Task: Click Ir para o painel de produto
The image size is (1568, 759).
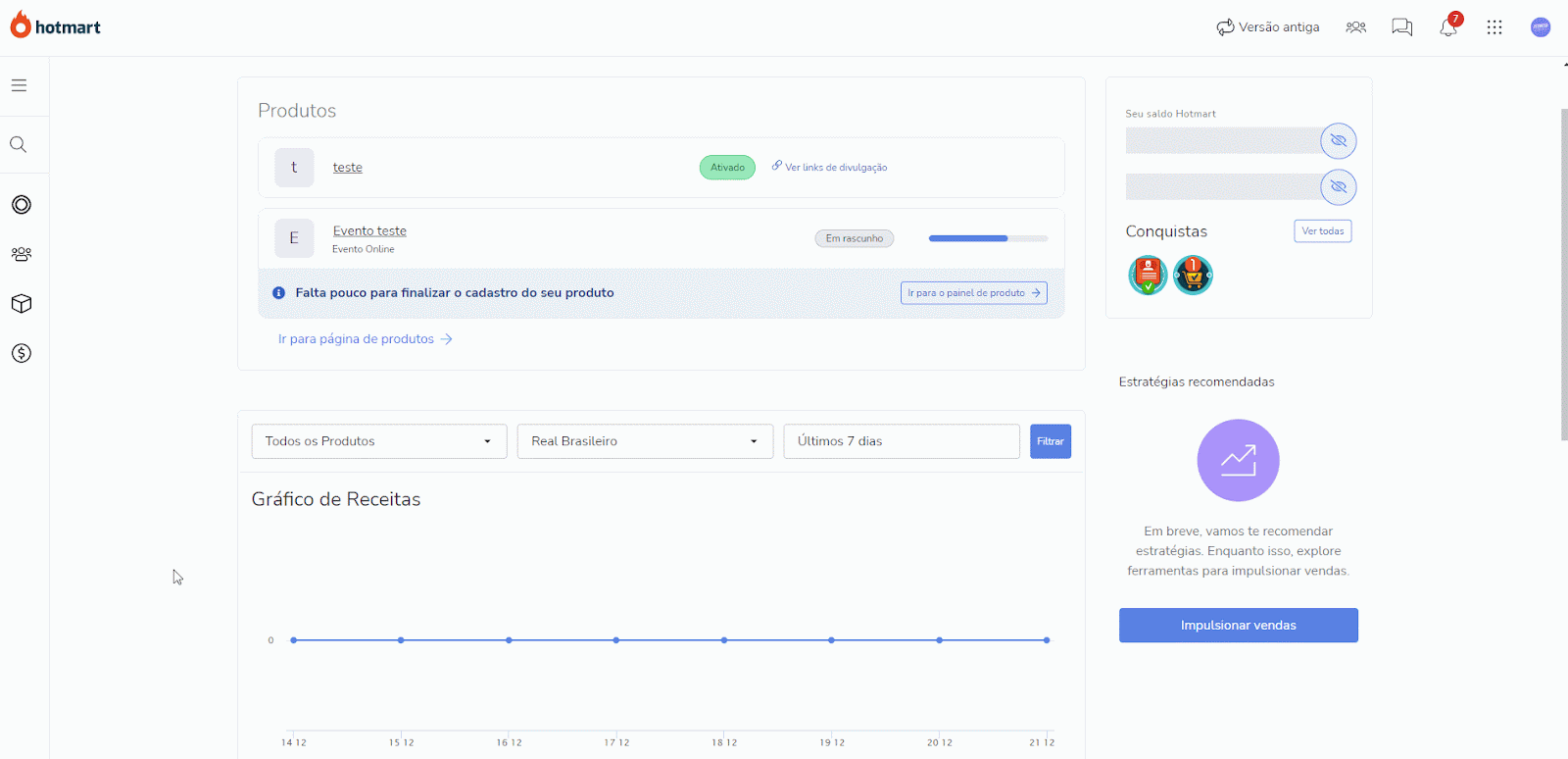Action: 974,293
